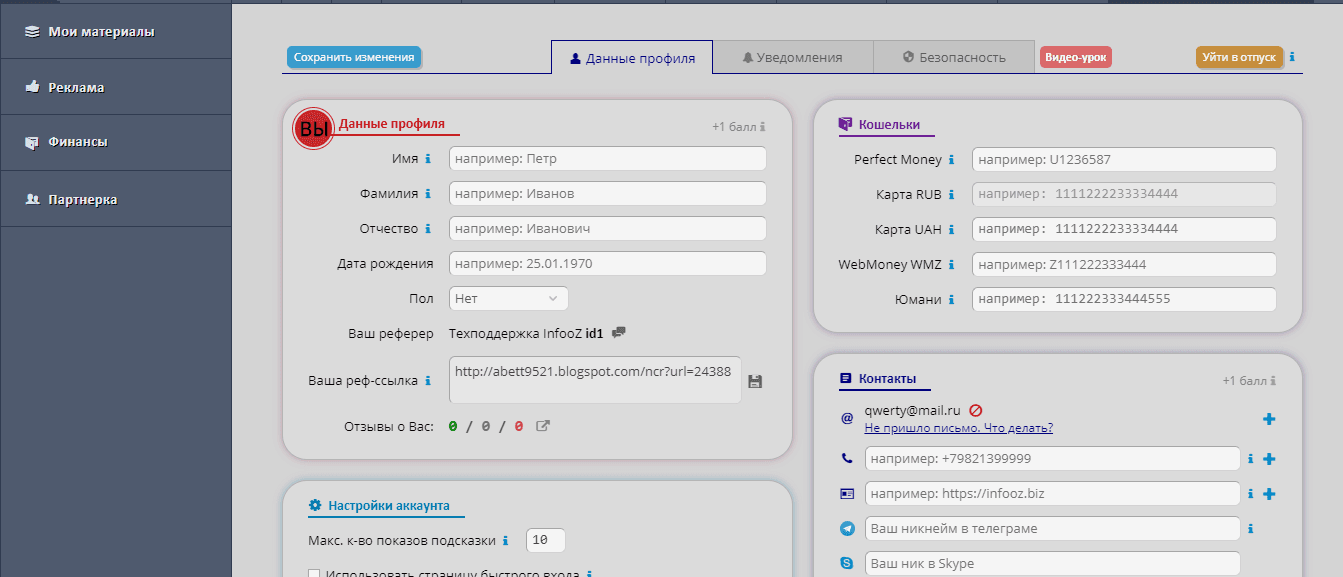The width and height of the screenshot is (1343, 577).
Task: Click the Telegram nickname field
Action: [x=1052, y=529]
